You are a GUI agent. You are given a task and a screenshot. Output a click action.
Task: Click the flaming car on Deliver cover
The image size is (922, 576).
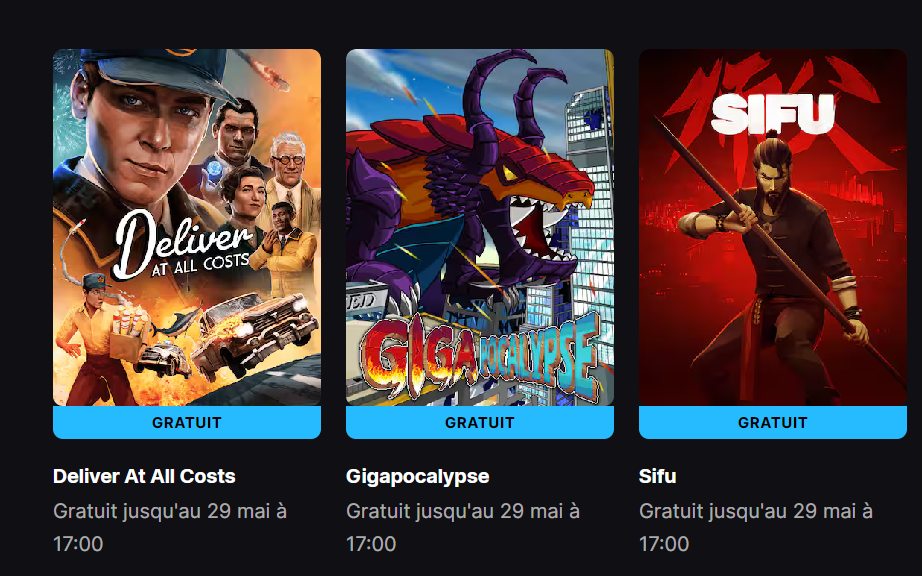(254, 334)
